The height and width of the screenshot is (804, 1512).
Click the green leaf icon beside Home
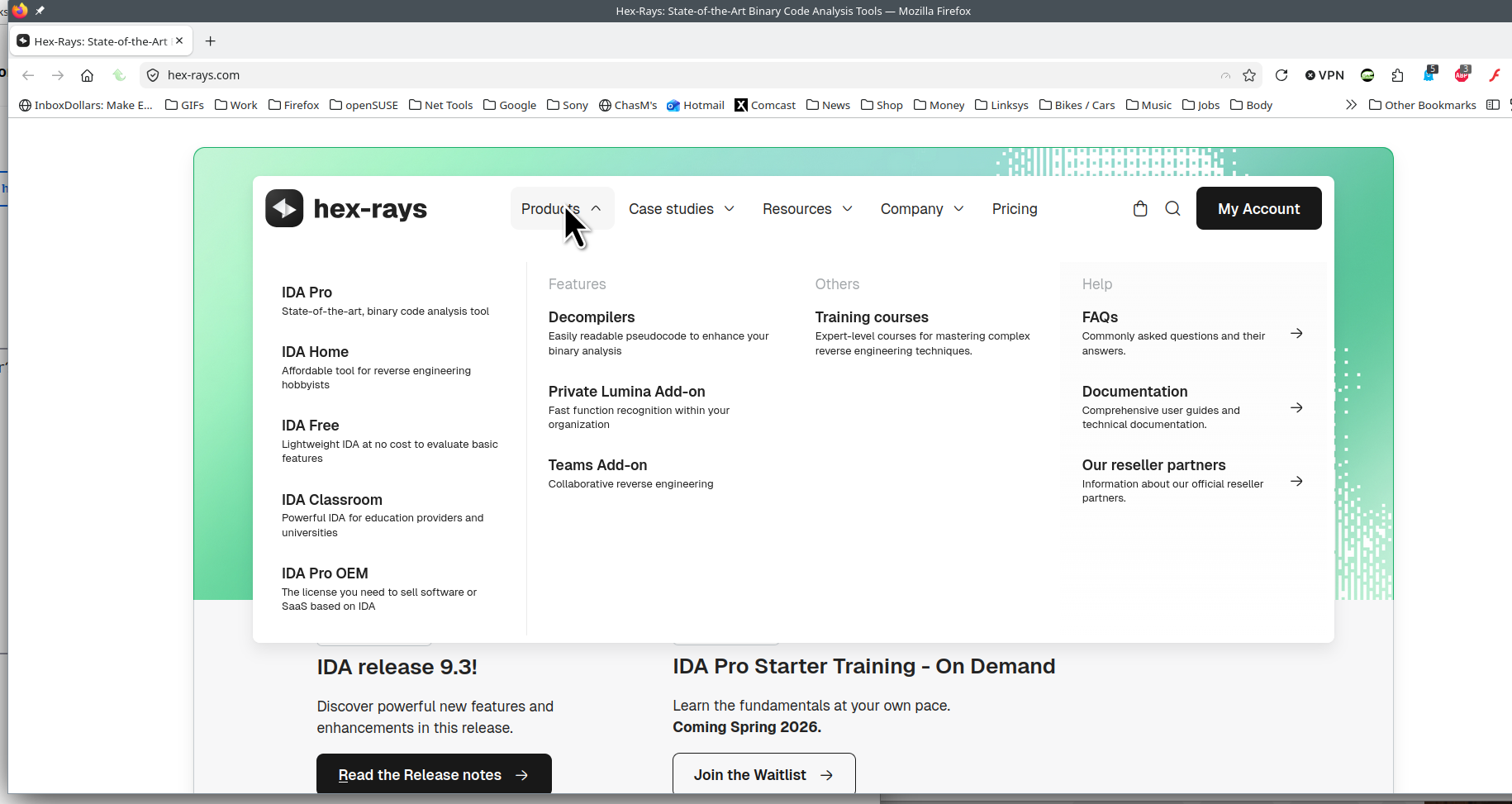(x=119, y=75)
